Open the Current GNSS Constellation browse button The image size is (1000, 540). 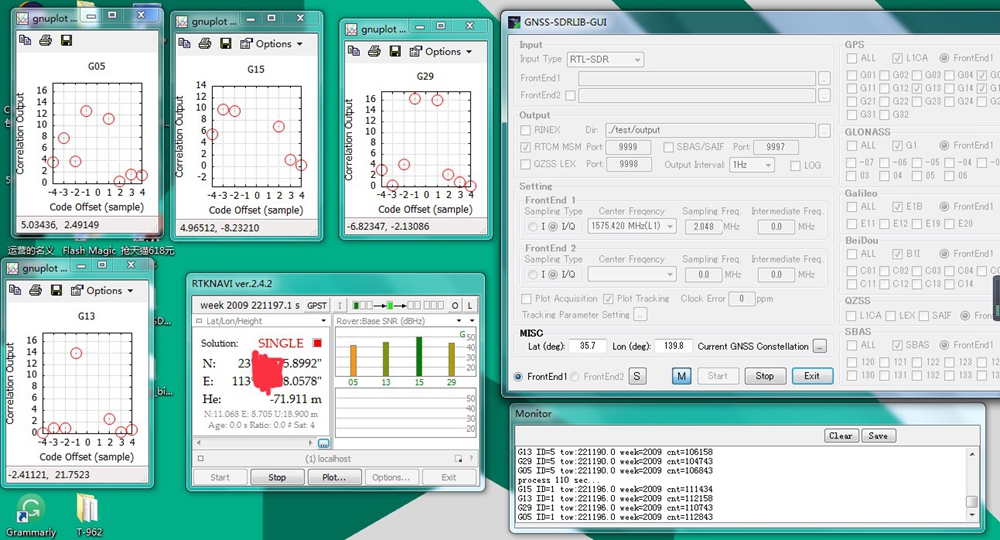coord(820,346)
